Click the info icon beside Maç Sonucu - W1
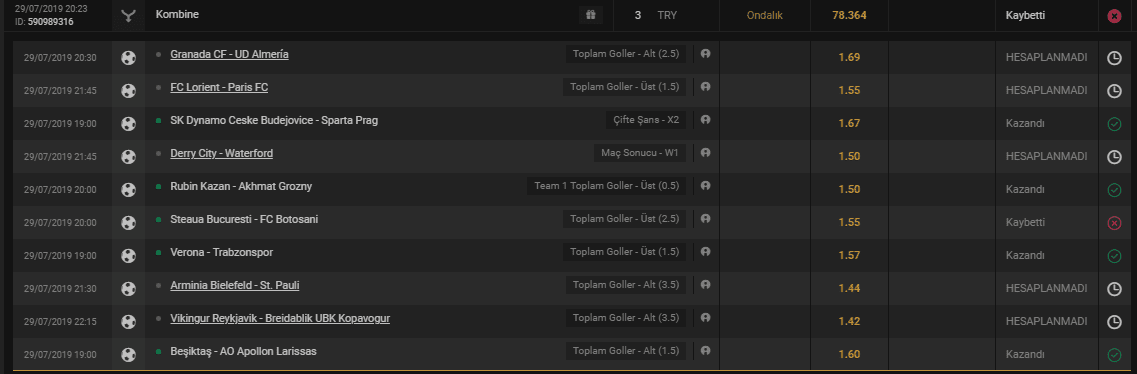Viewport: 1137px width, 374px height. (x=706, y=153)
